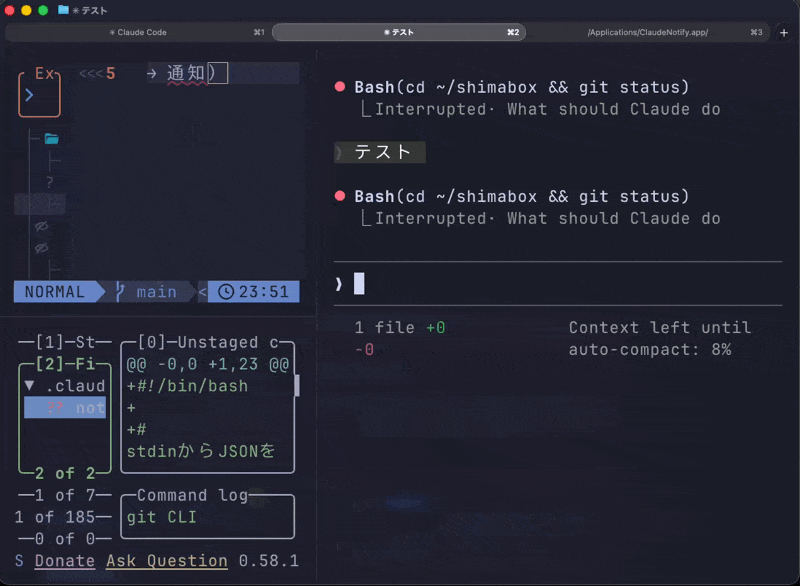Screen dimensions: 800x586
Task: Click the Donate link in lazygit footer
Action: (x=65, y=561)
